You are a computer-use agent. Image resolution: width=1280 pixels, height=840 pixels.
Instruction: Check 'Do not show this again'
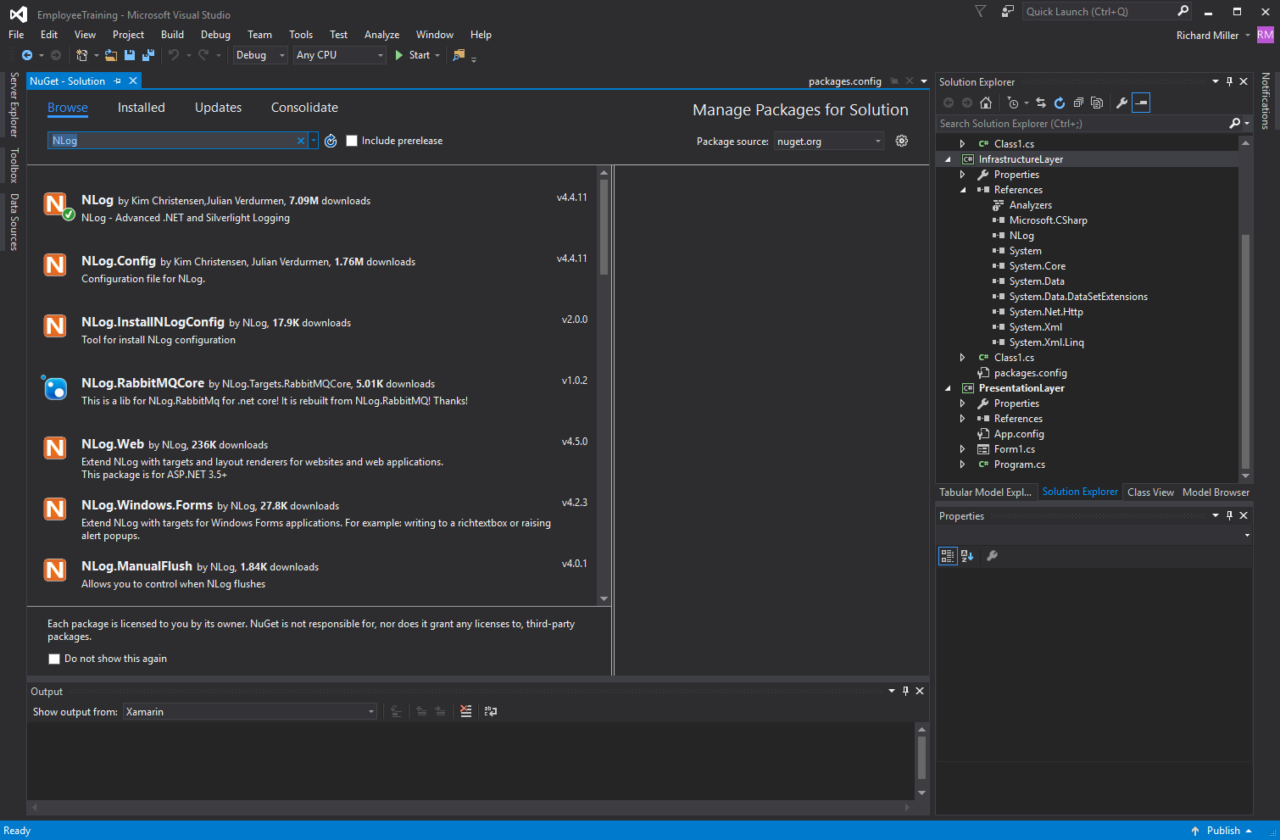54,659
